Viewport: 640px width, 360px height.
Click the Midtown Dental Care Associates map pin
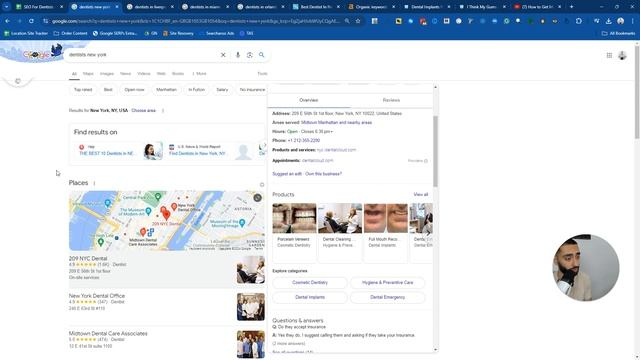(143, 232)
